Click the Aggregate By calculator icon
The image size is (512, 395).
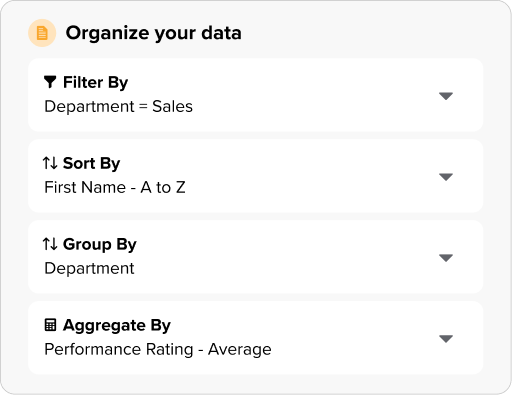point(50,325)
